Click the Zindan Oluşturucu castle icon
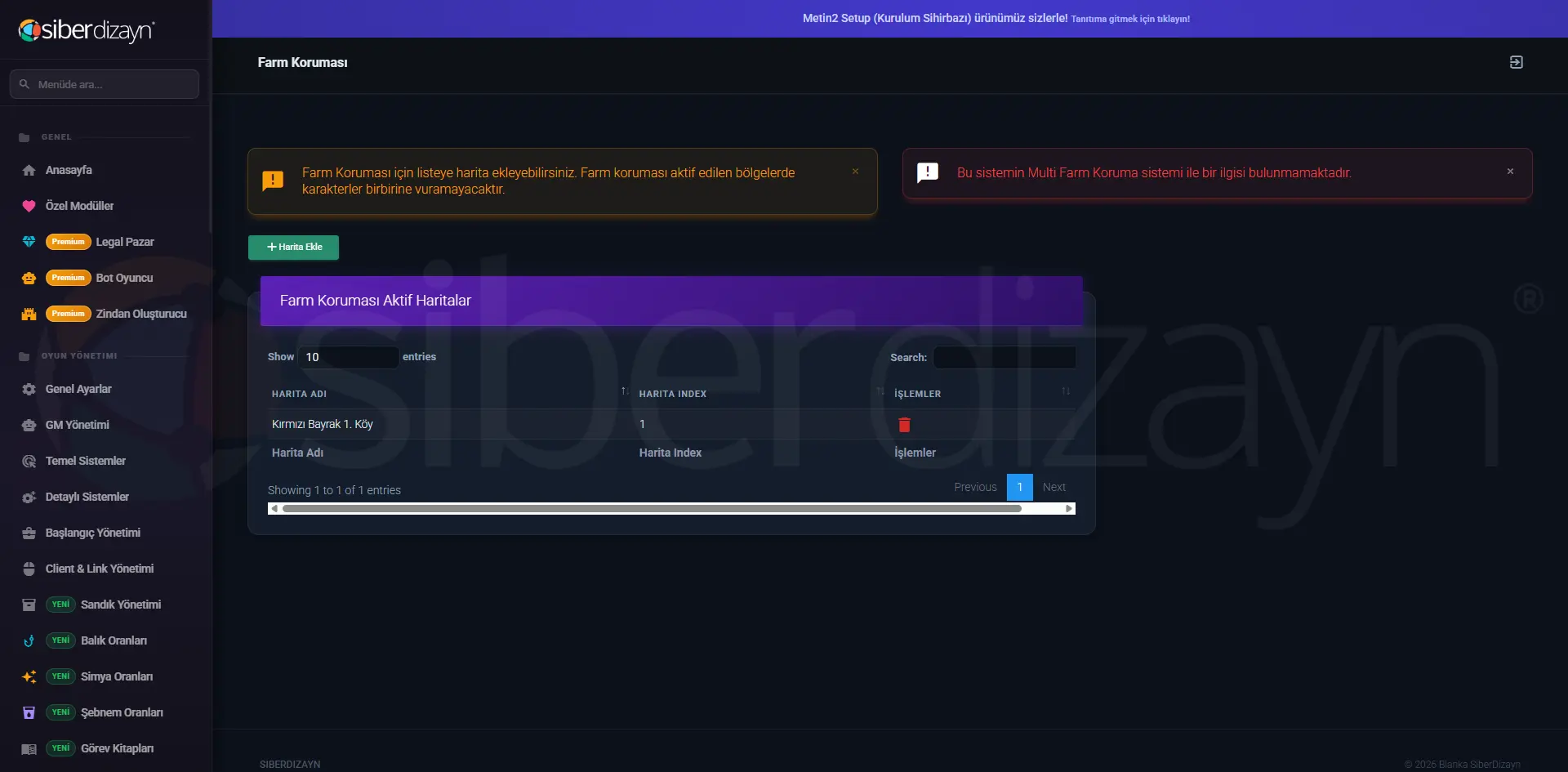This screenshot has height=772, width=1568. (x=29, y=314)
